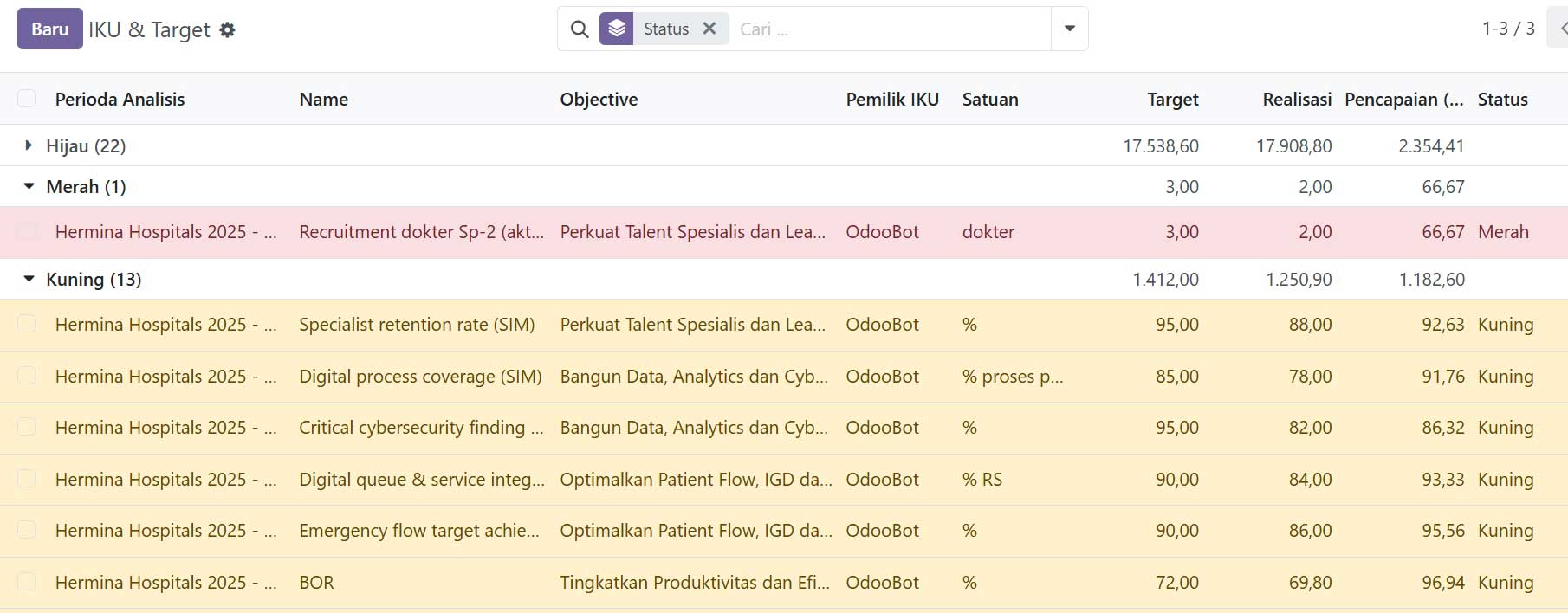The height and width of the screenshot is (613, 1568).
Task: Open the search options dropdown arrow
Action: (1070, 29)
